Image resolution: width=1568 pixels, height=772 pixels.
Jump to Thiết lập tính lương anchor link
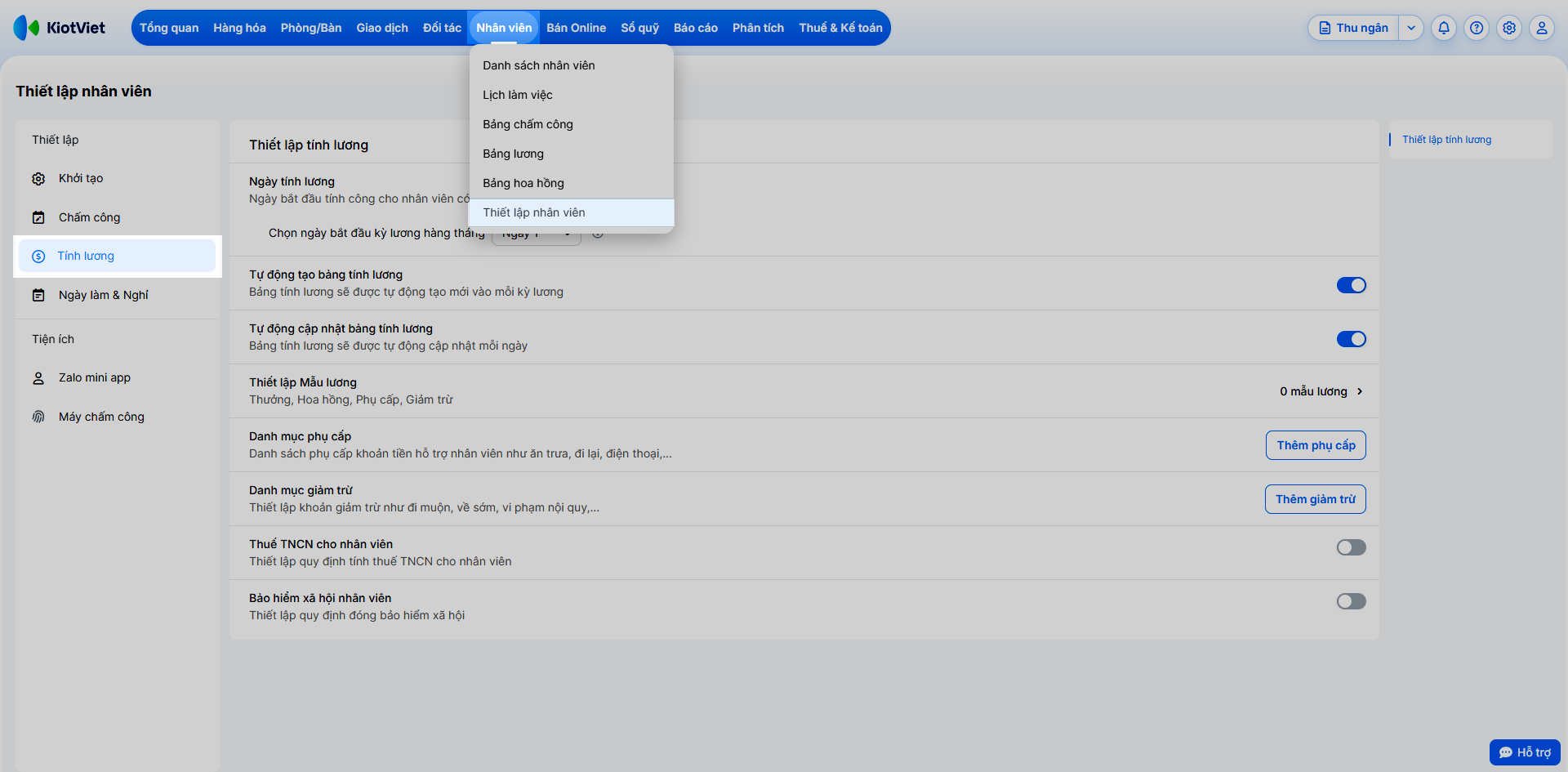[1446, 140]
